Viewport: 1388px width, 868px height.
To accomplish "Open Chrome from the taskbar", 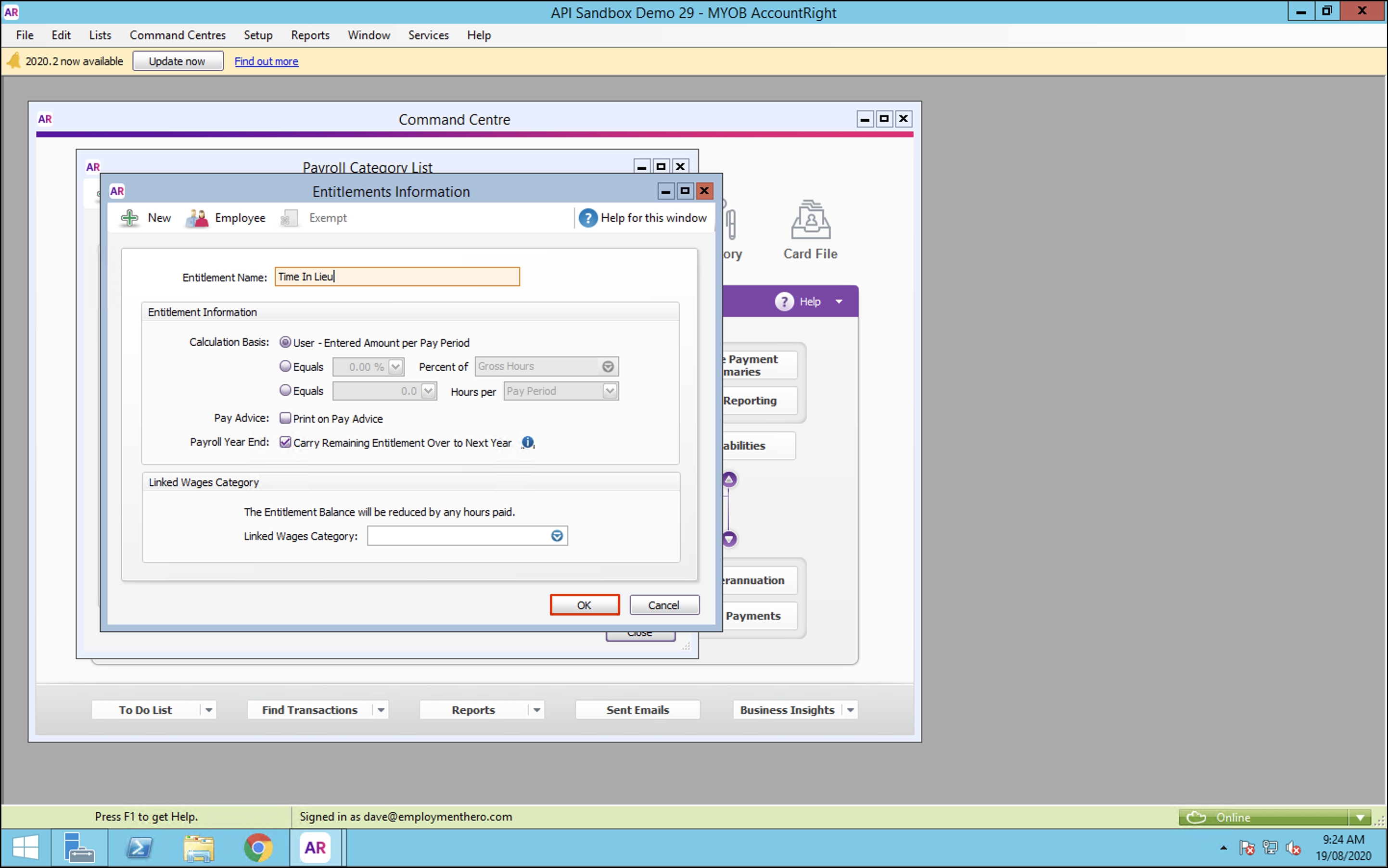I will point(258,847).
